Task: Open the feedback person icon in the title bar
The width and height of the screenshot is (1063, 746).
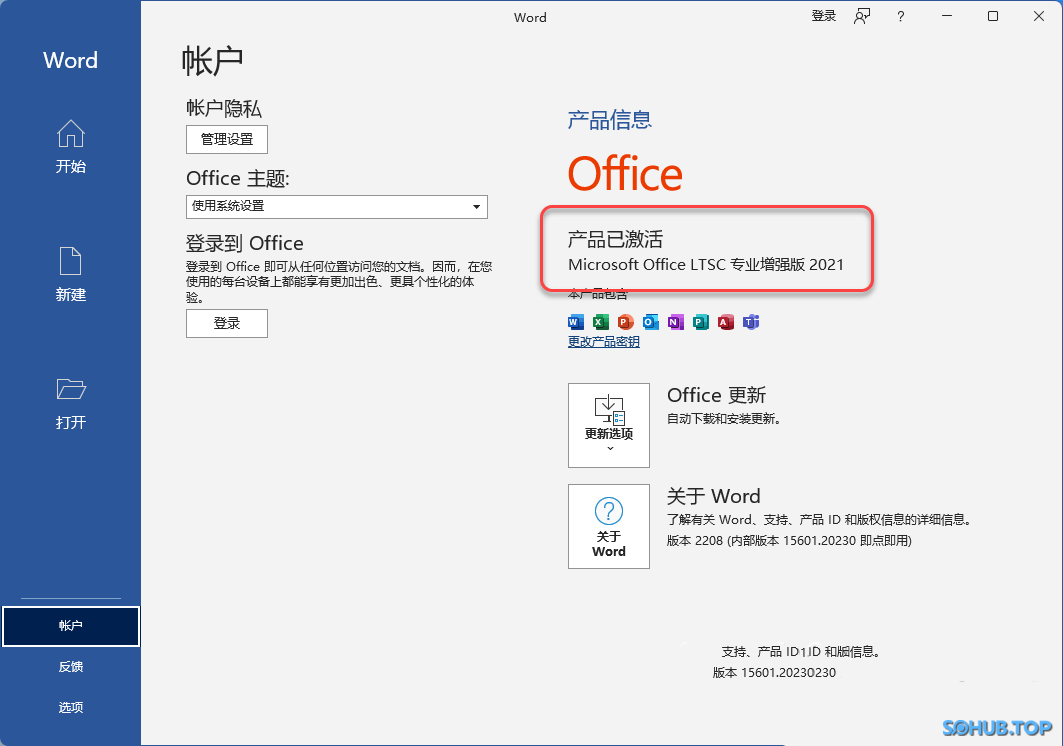Action: click(862, 16)
